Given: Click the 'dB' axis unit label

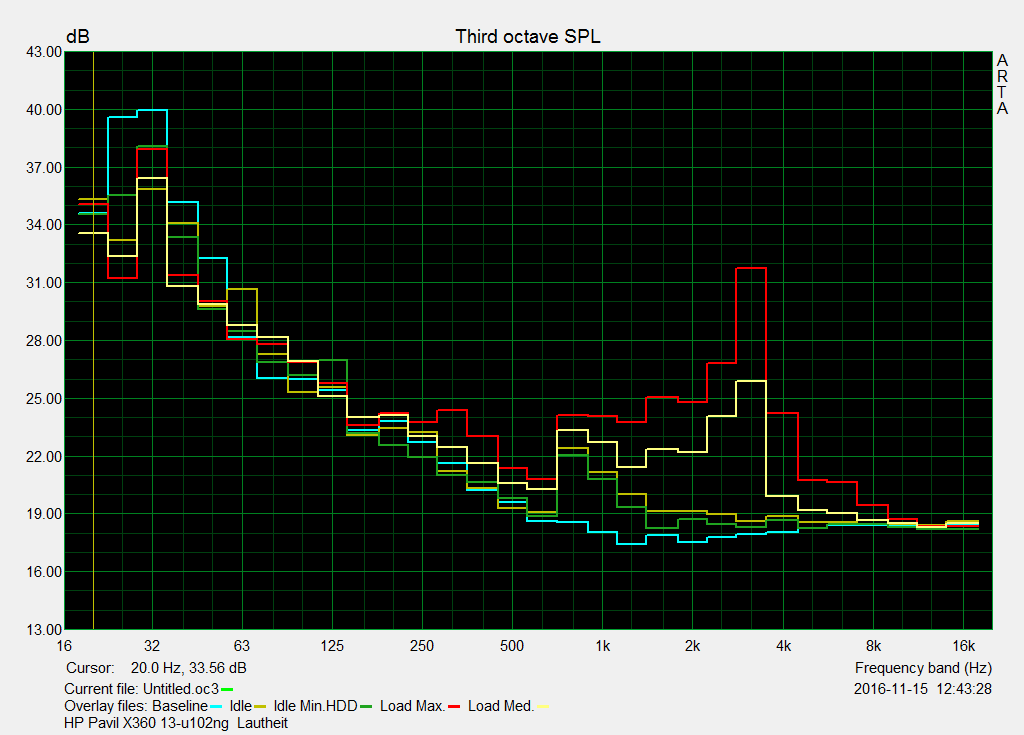Looking at the screenshot, I should pyautogui.click(x=78, y=37).
